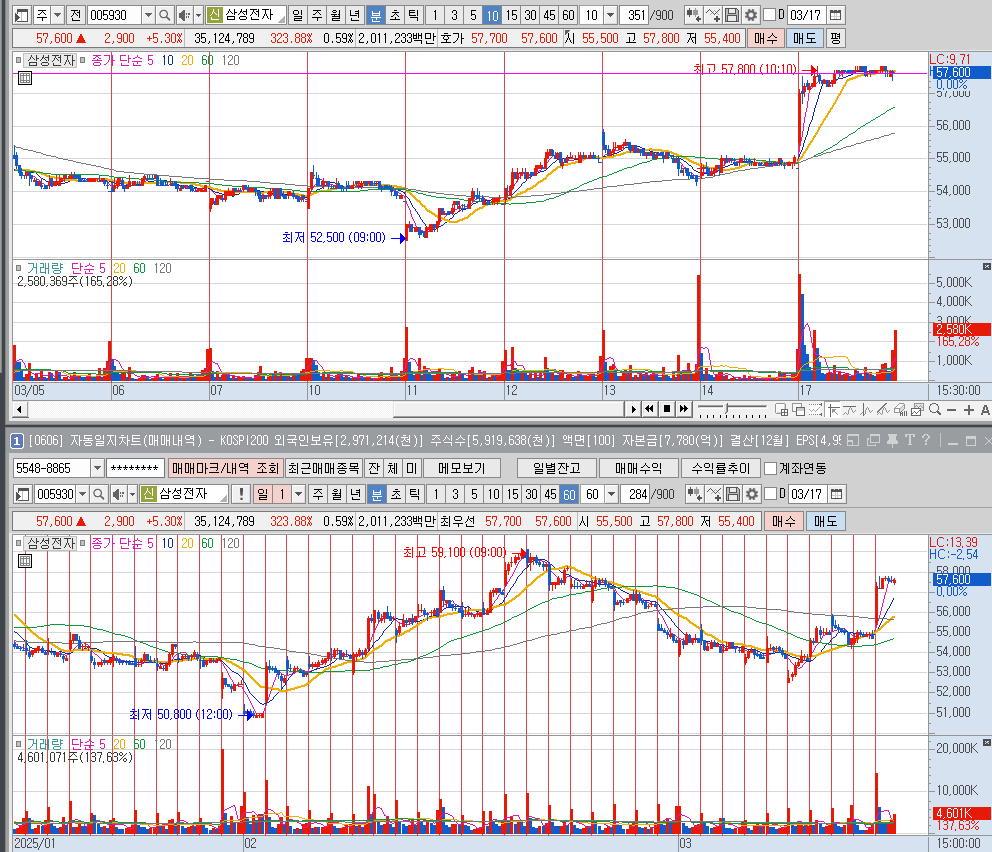Open the 005930 code dropdown in lower chart
Viewport: 992px width, 852px height.
(82, 494)
